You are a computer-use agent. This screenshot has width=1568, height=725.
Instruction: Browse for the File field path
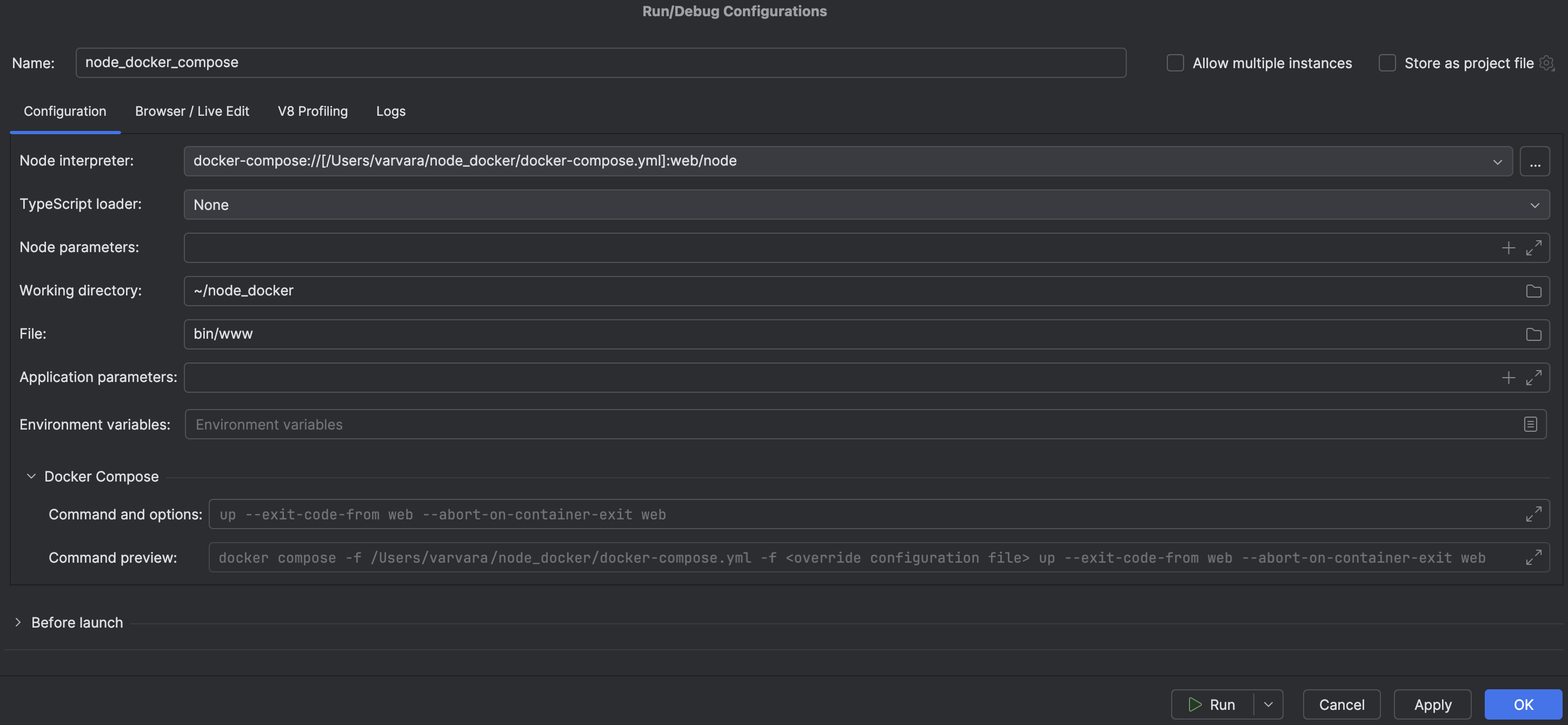1533,334
